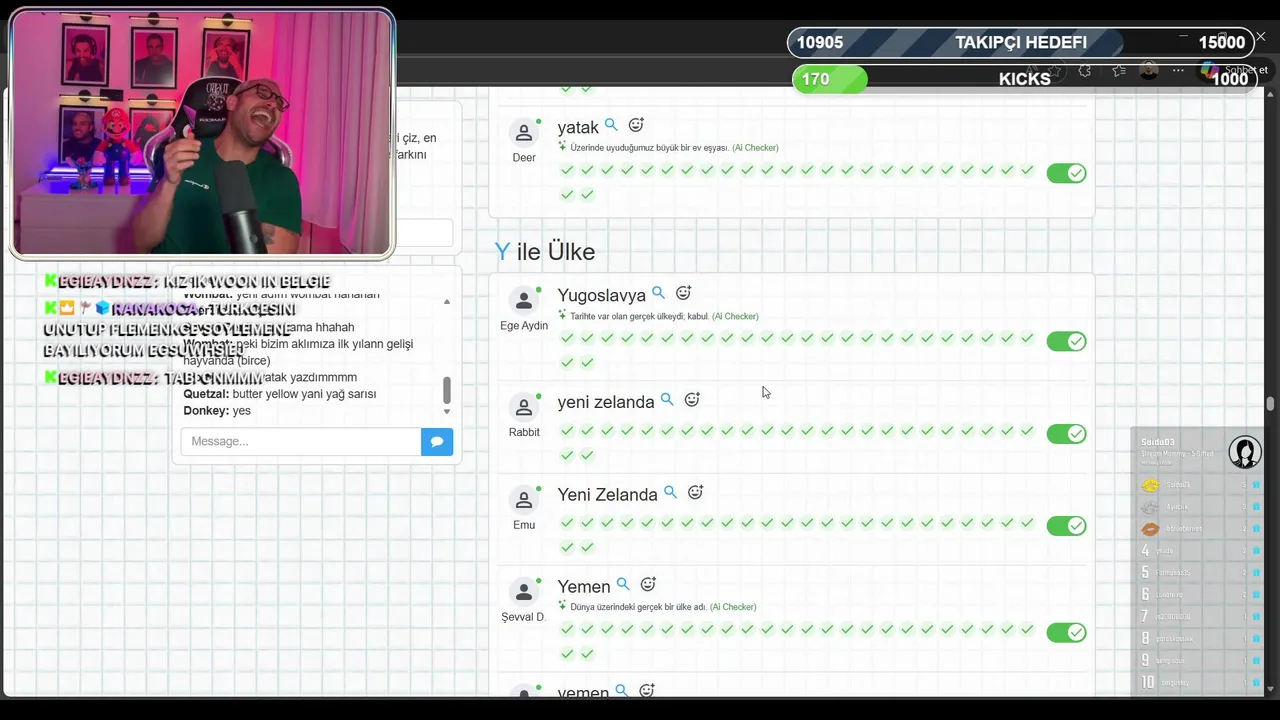Click Rabbit's answer text yeni zelanda
1280x720 pixels.
(x=605, y=402)
